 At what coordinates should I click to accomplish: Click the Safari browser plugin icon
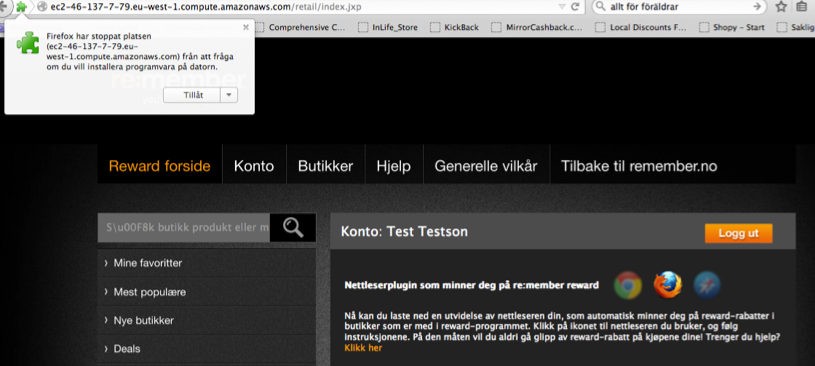707,285
